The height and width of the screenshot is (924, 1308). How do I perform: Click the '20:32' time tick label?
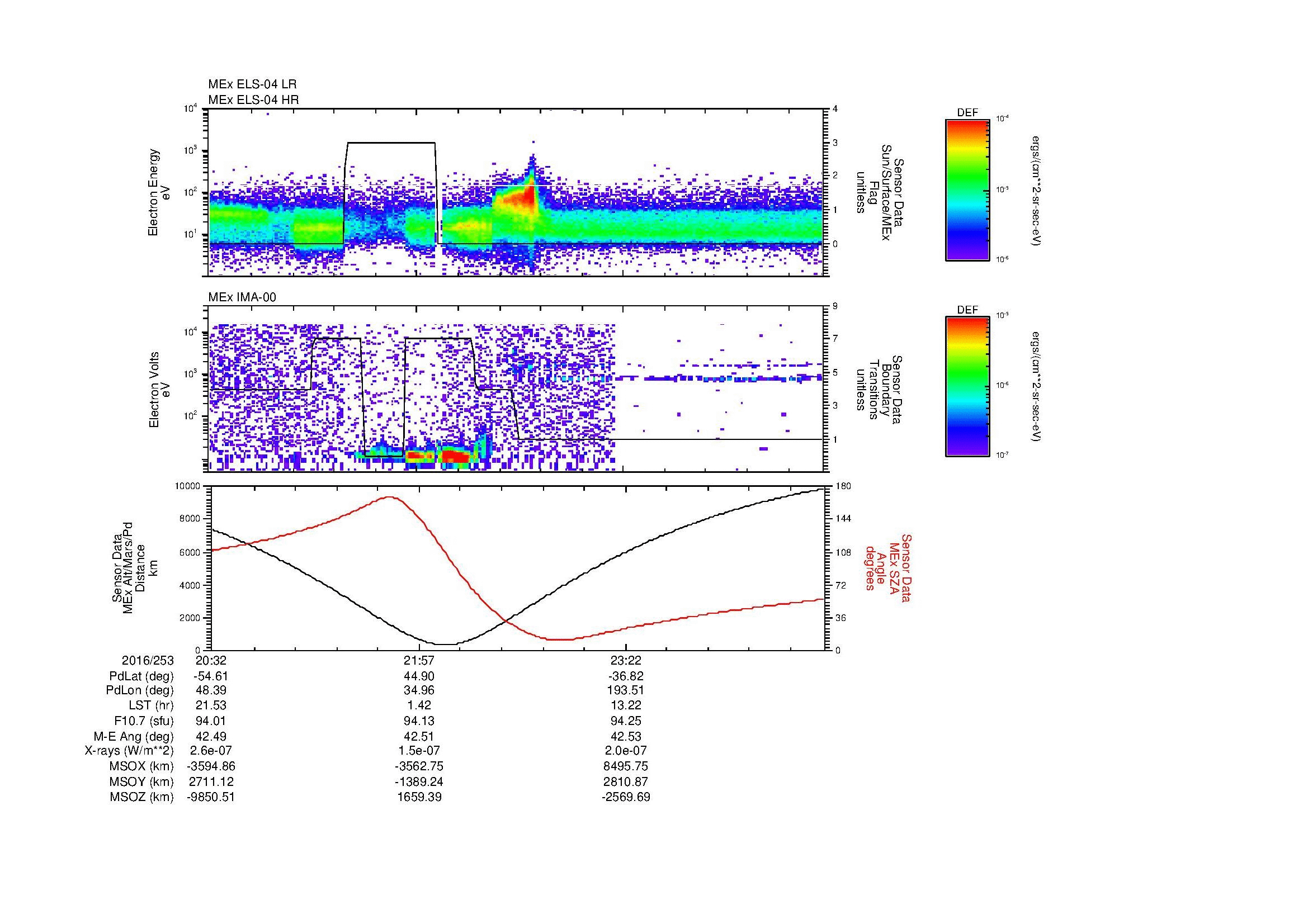(211, 660)
